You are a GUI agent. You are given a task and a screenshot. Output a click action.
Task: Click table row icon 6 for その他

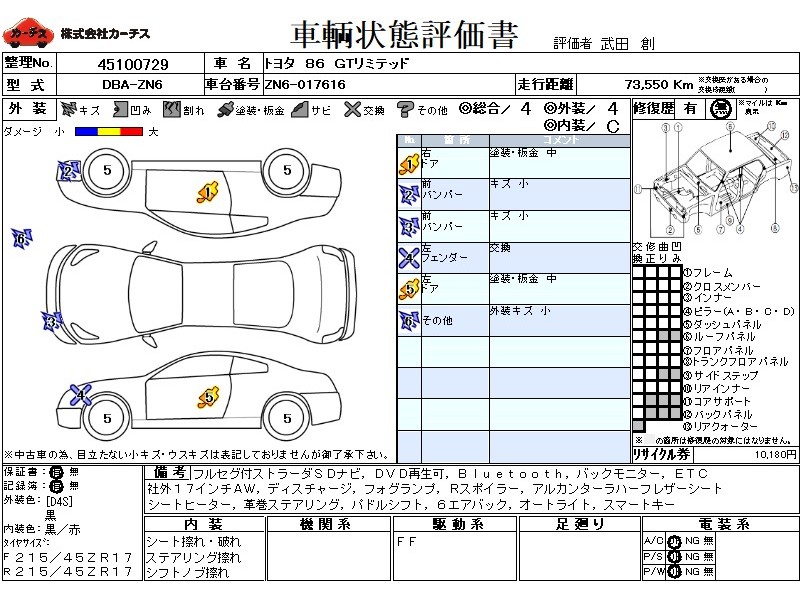409,321
